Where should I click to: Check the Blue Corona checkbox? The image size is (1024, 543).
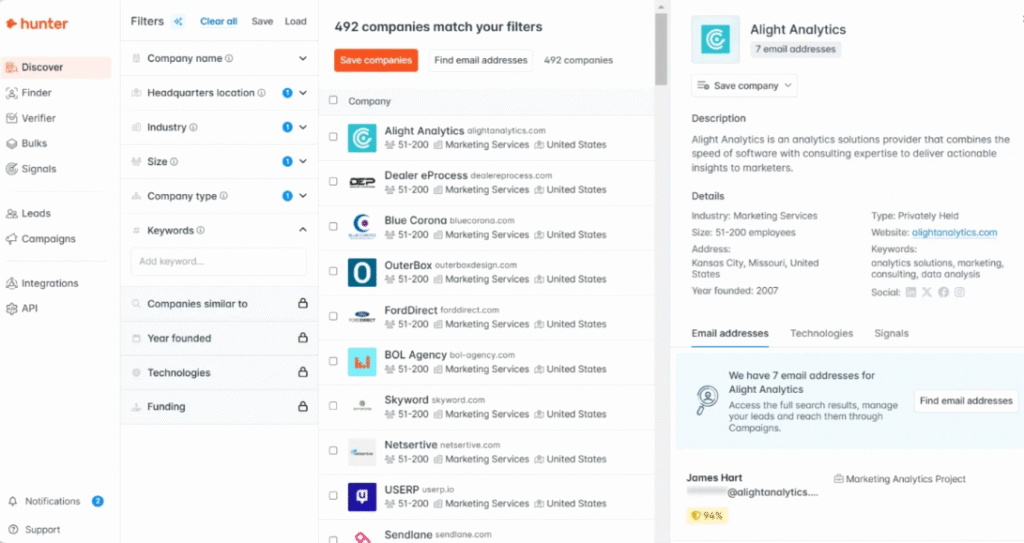pyautogui.click(x=333, y=227)
